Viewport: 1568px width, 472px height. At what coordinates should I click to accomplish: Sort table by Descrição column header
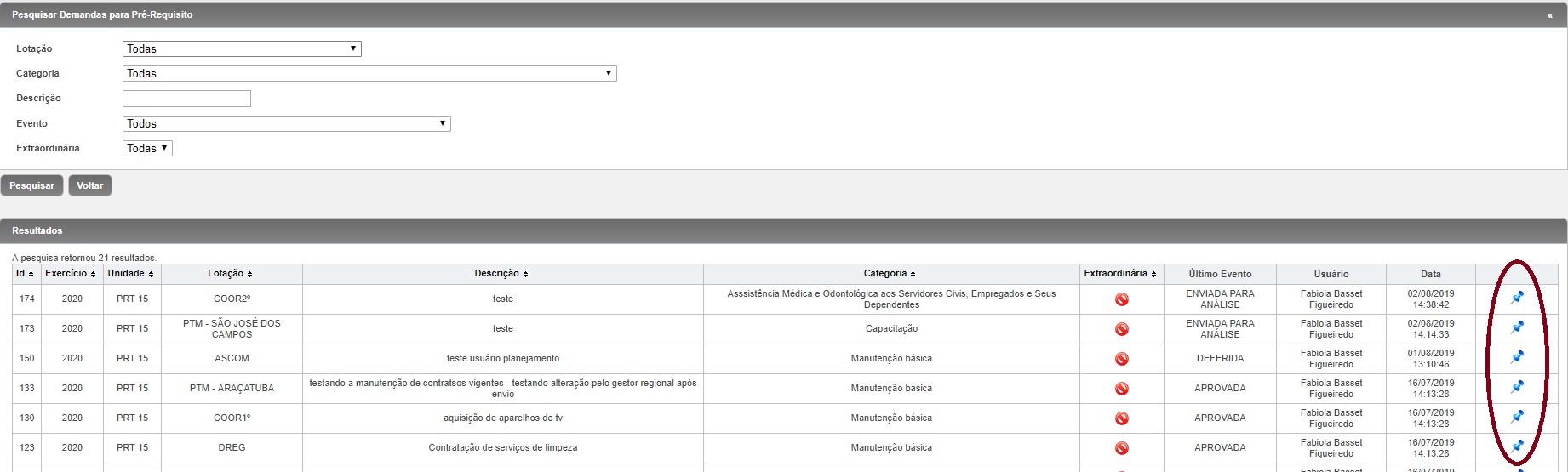coord(501,274)
